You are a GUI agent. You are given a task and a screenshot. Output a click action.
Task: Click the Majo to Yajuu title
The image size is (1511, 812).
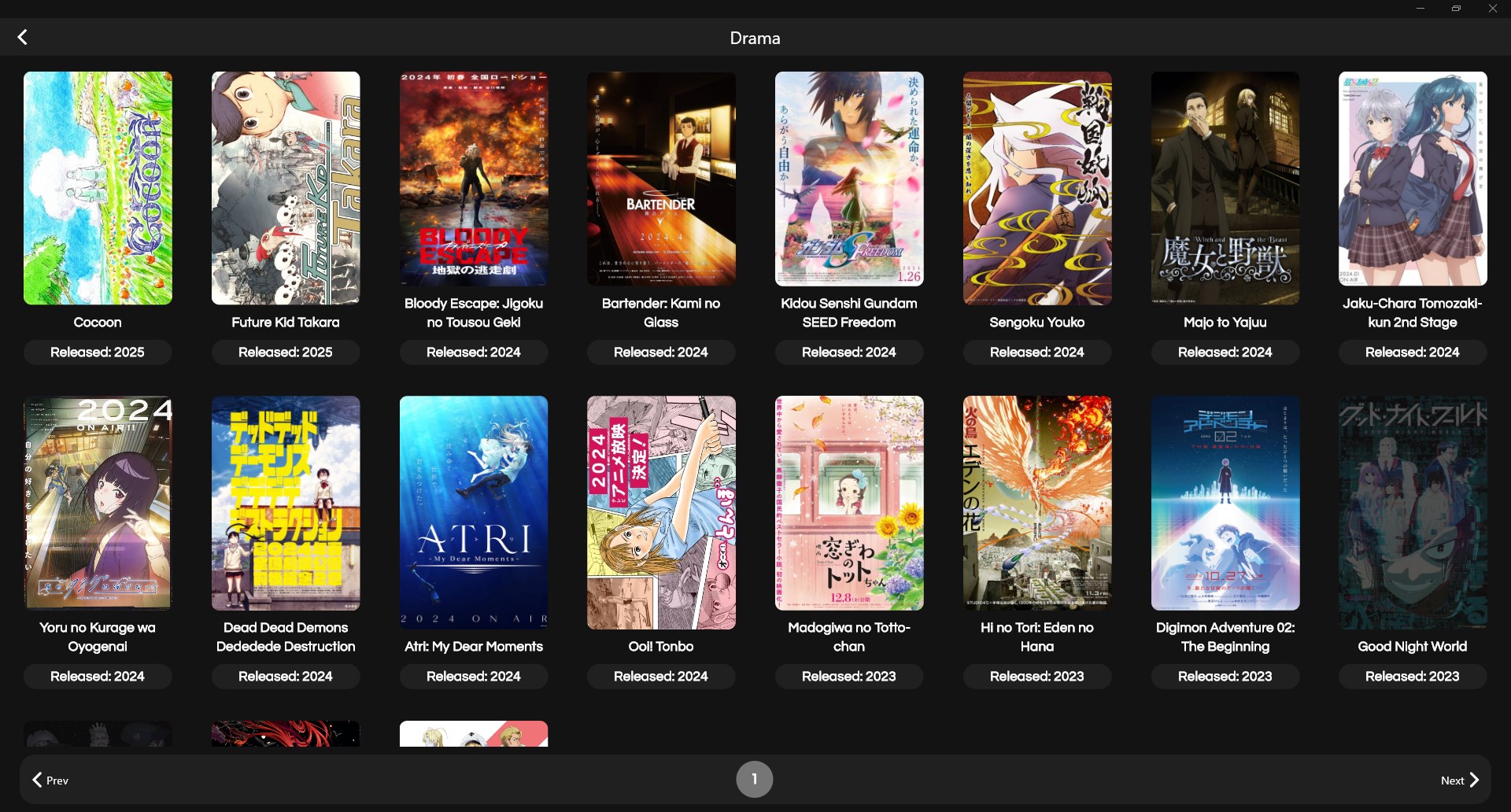point(1225,322)
